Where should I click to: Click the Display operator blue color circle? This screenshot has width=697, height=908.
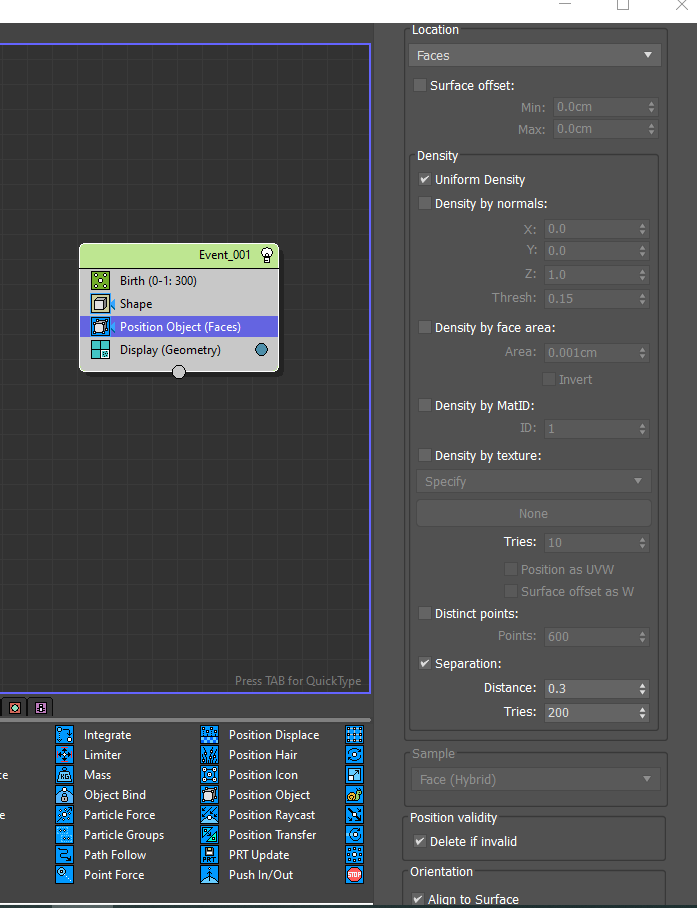[x=262, y=350]
